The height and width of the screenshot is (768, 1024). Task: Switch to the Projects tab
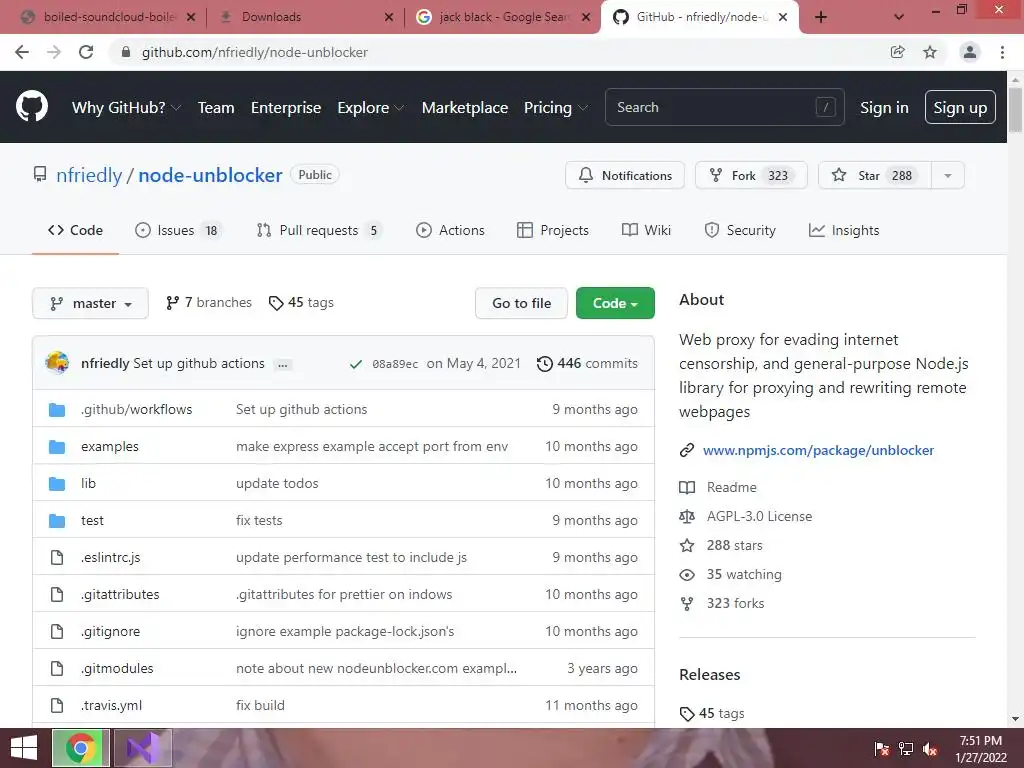tap(552, 230)
